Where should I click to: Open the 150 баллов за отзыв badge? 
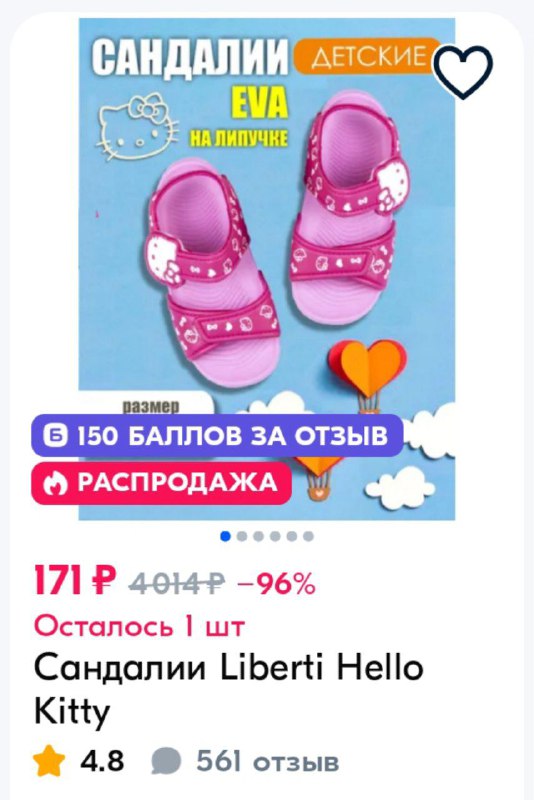(x=217, y=436)
